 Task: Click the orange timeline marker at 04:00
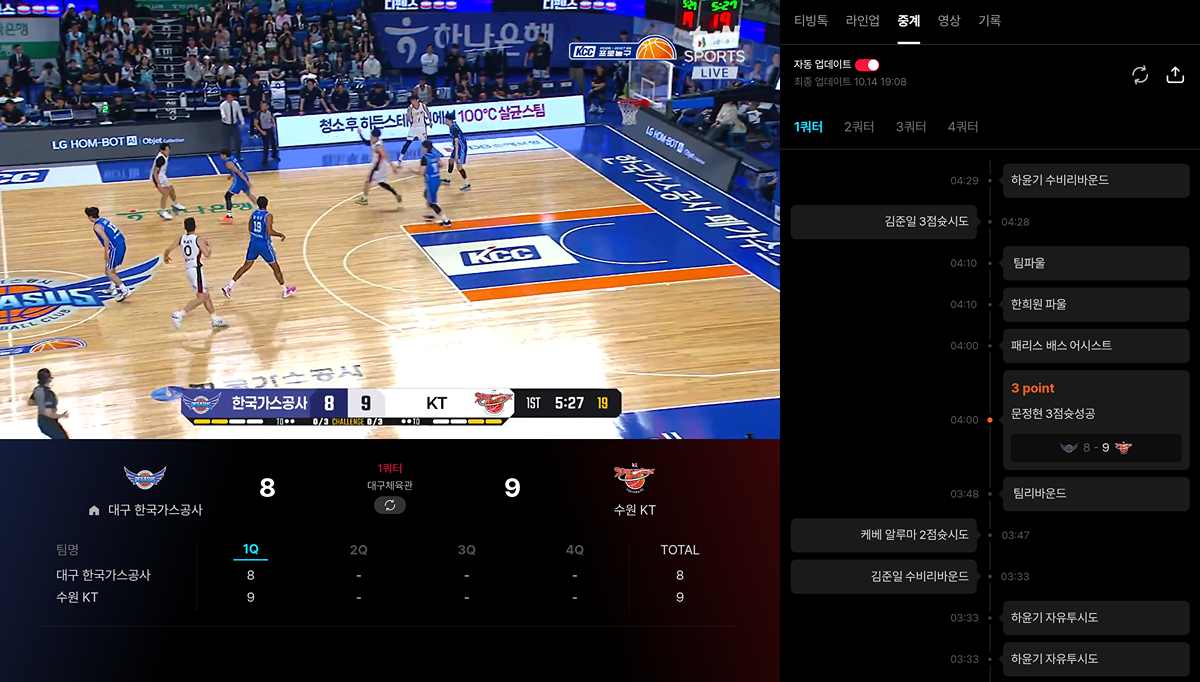pyautogui.click(x=990, y=420)
